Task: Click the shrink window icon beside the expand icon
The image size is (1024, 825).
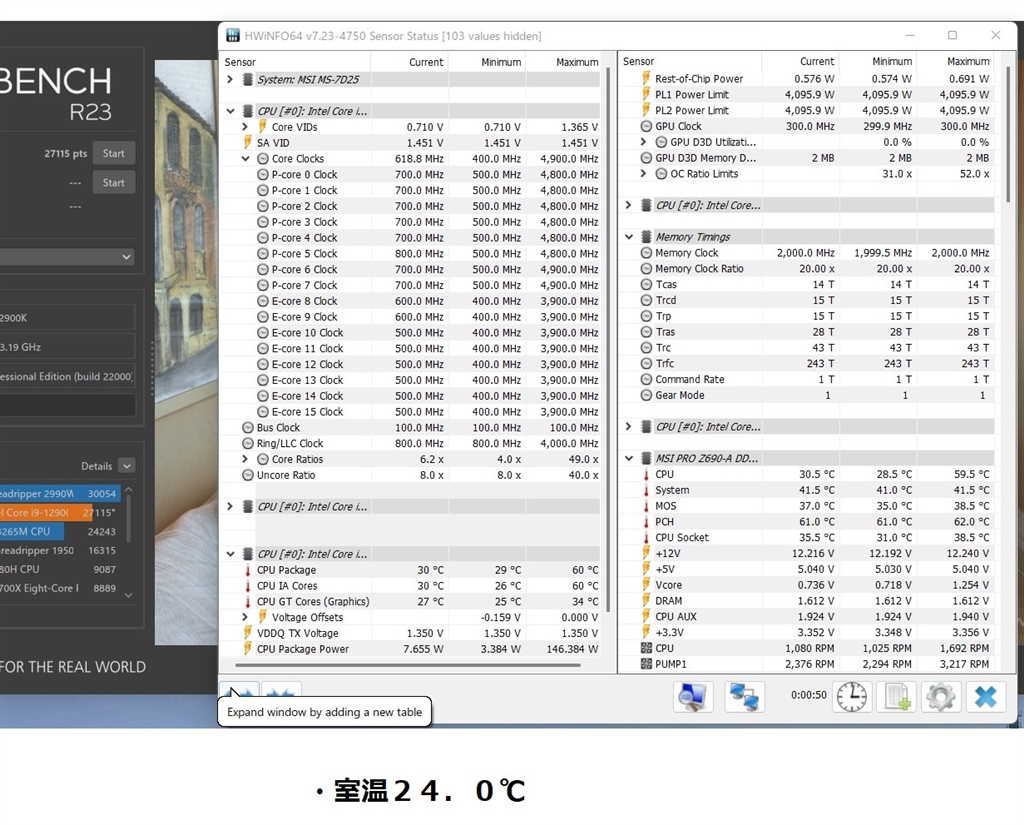Action: point(281,692)
